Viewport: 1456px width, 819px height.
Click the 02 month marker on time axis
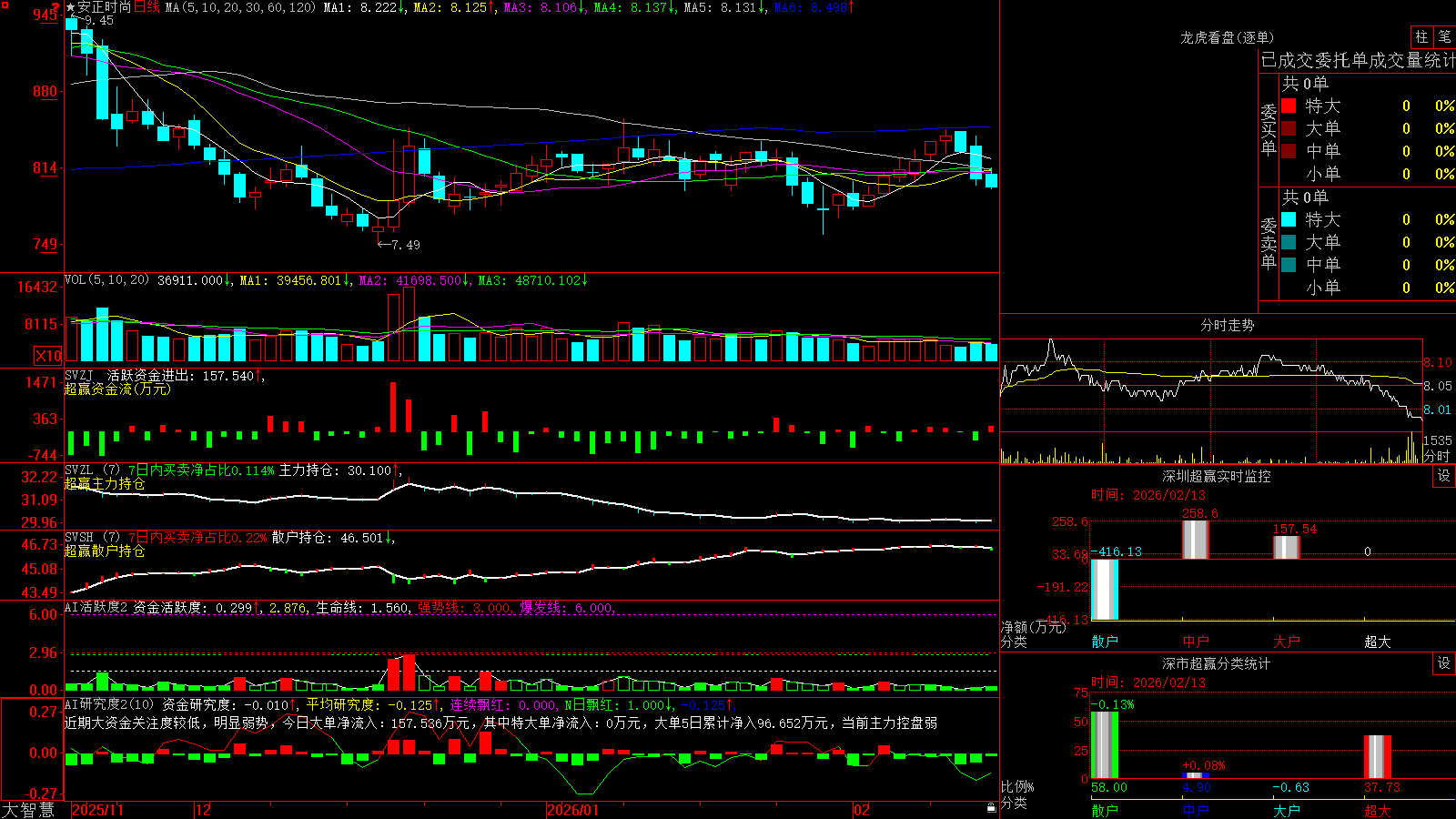(x=862, y=810)
